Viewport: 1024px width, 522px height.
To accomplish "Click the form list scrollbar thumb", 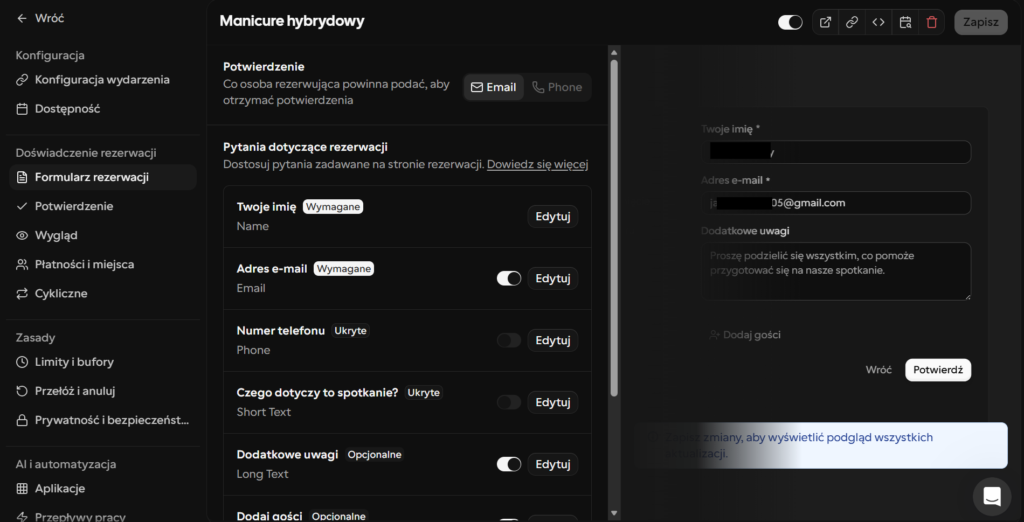I will [613, 227].
